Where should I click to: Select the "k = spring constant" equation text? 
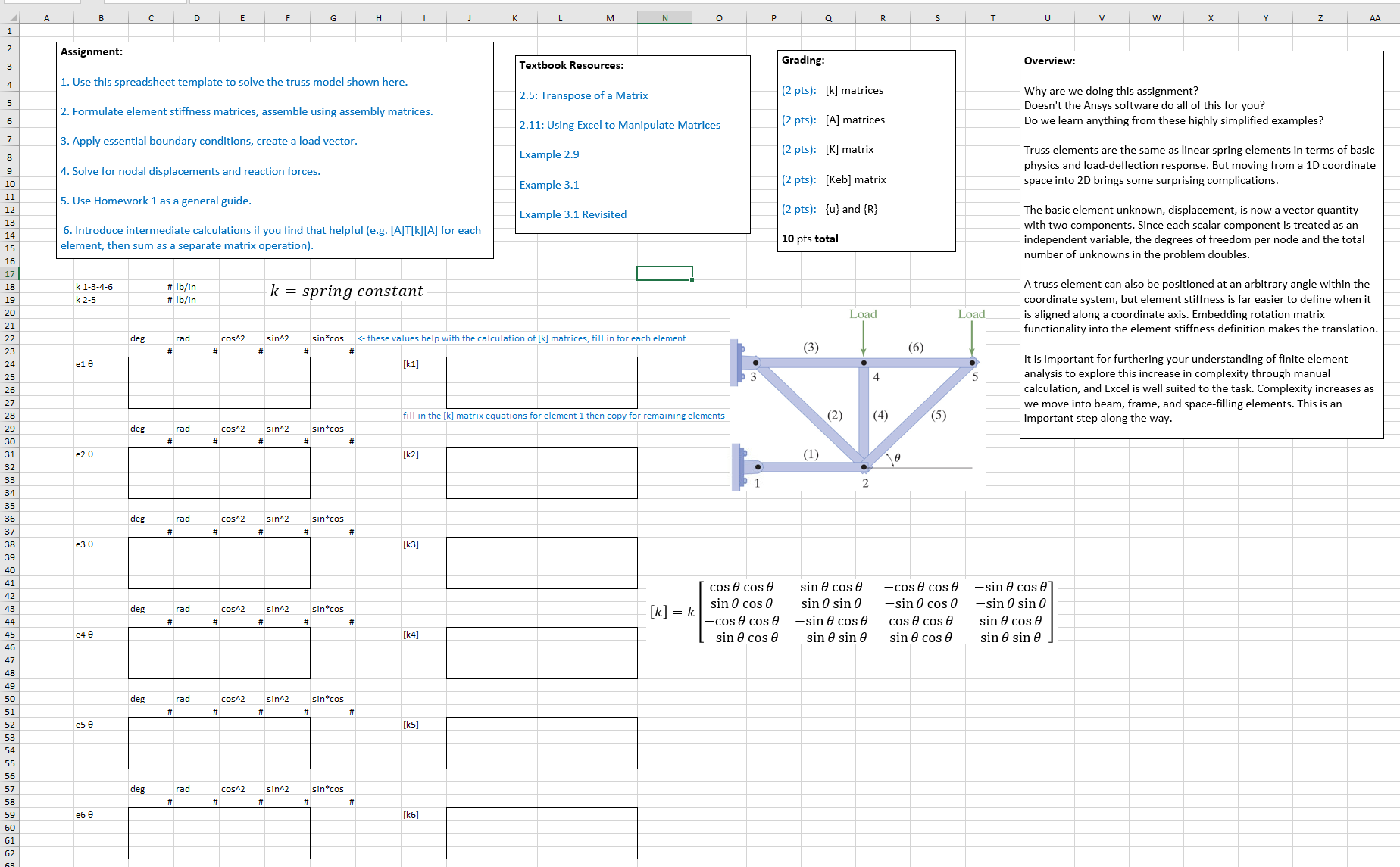click(347, 291)
